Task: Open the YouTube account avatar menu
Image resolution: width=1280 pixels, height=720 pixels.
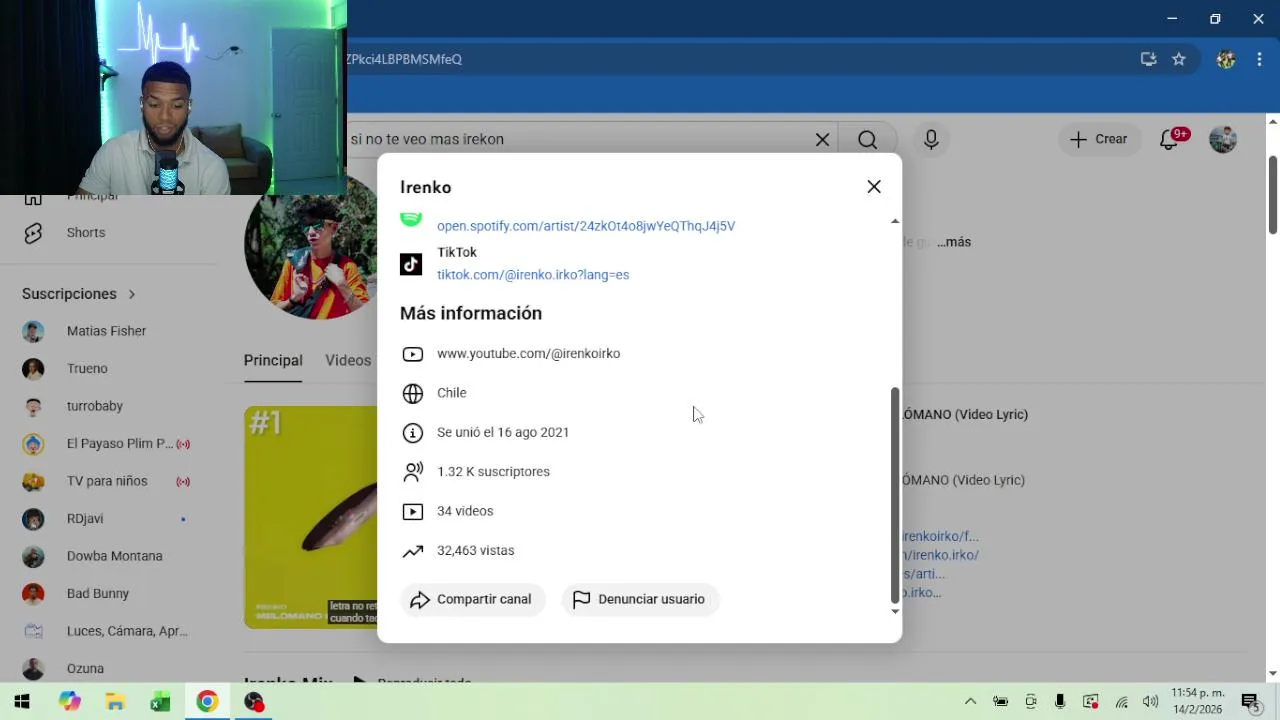Action: pos(1223,139)
